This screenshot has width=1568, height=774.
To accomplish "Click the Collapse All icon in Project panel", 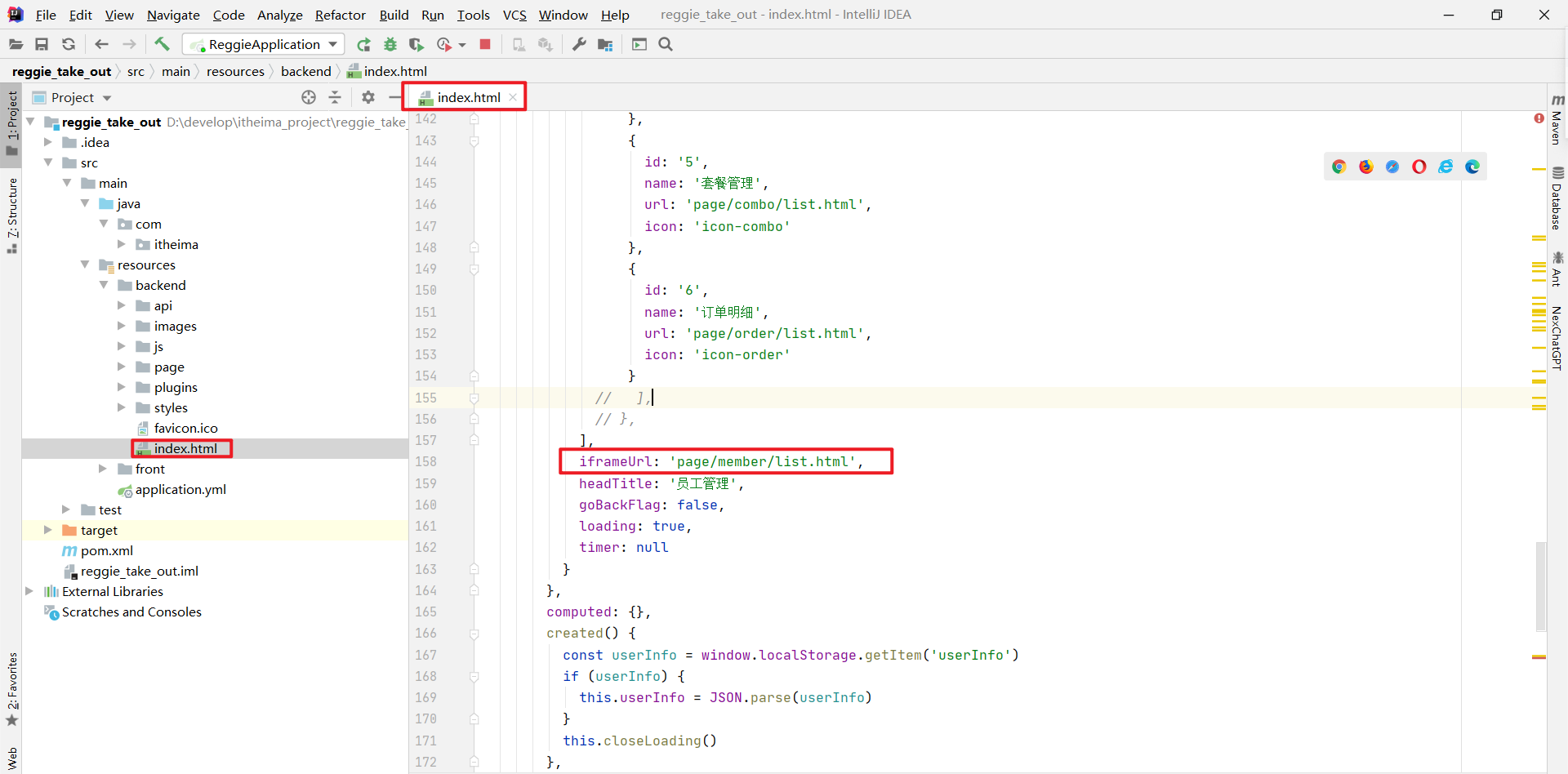I will pos(335,97).
